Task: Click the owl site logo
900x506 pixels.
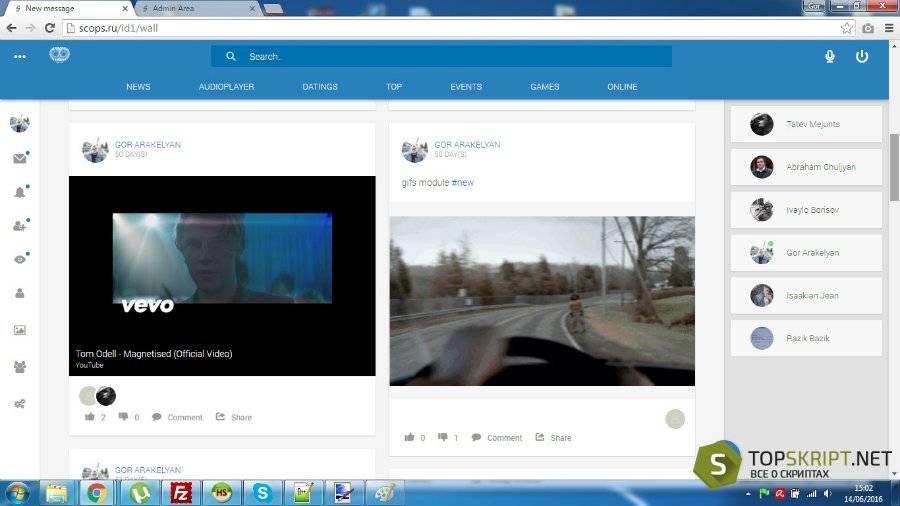Action: 60,55
